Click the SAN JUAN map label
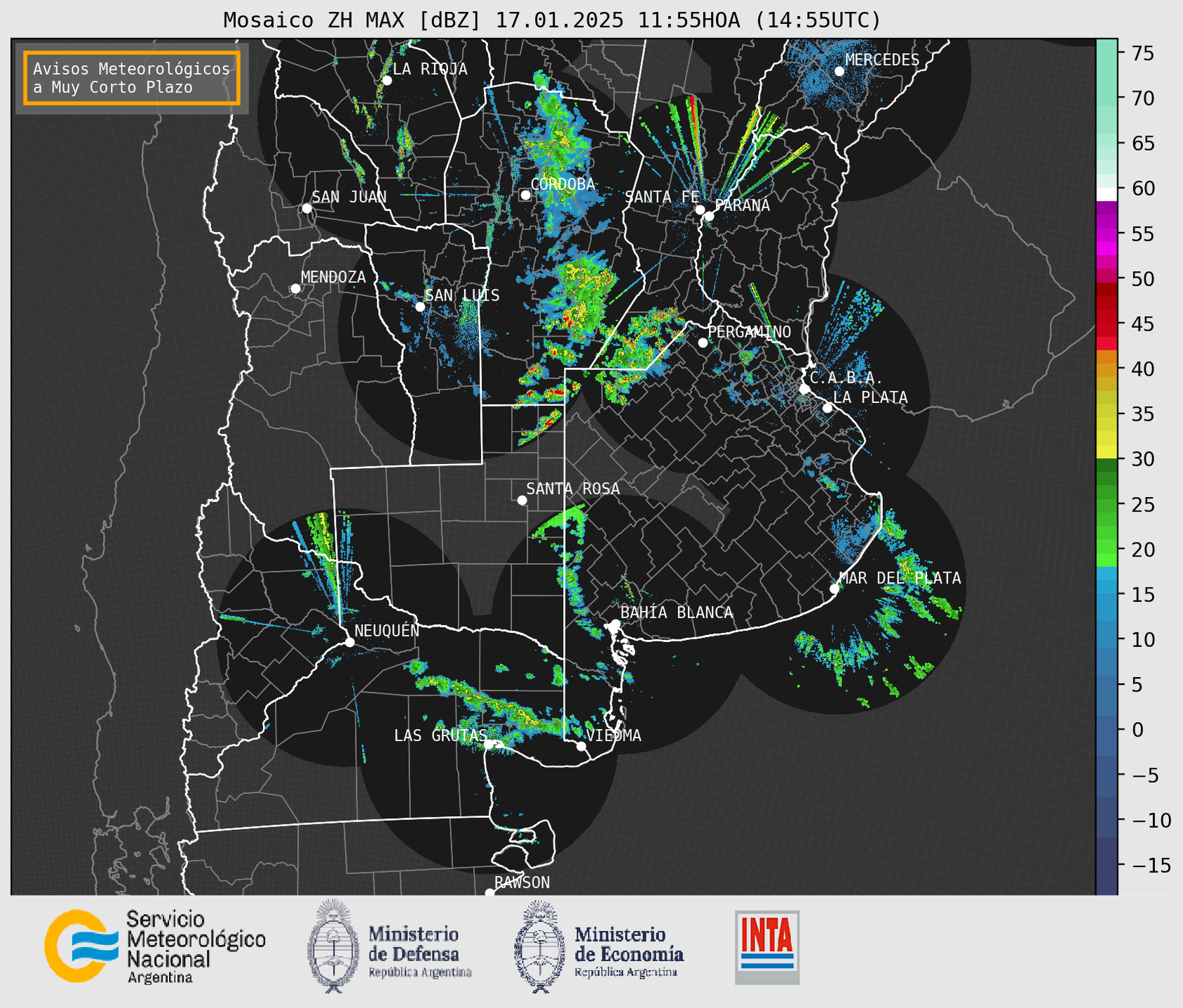Screen dimensions: 1183x1008 [x=349, y=197]
